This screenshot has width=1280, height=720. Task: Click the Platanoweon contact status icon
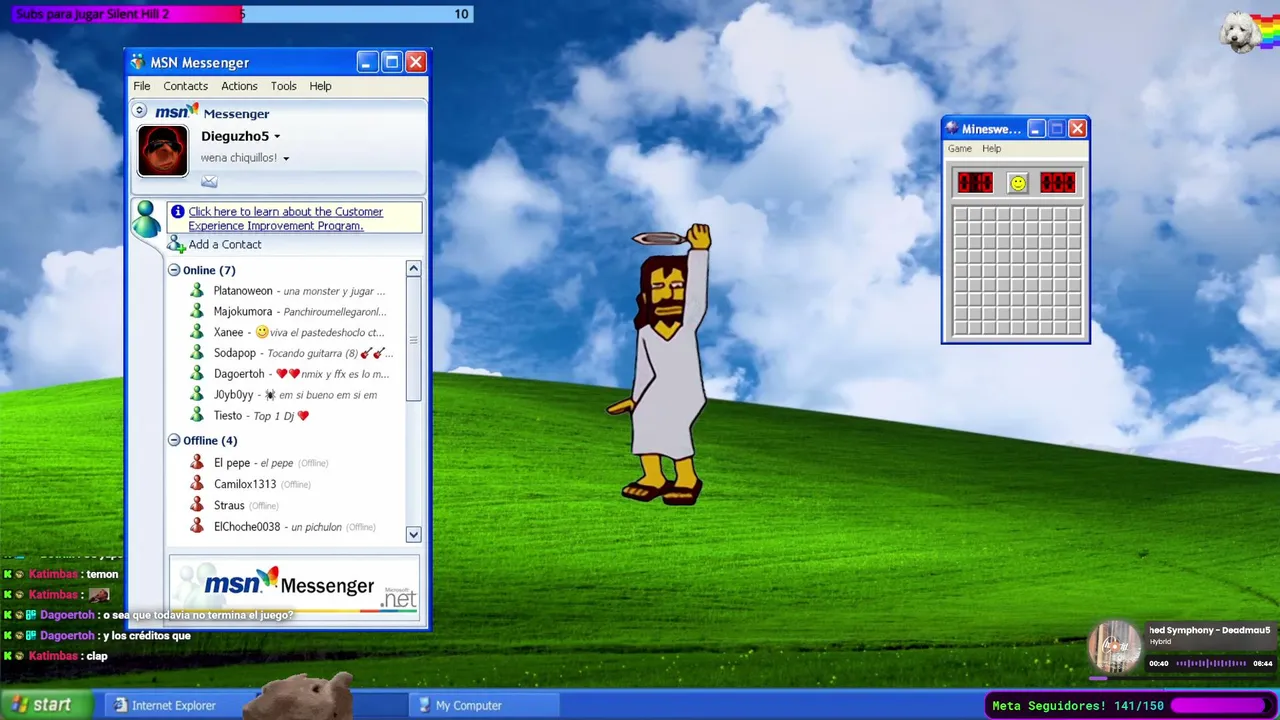pos(197,290)
